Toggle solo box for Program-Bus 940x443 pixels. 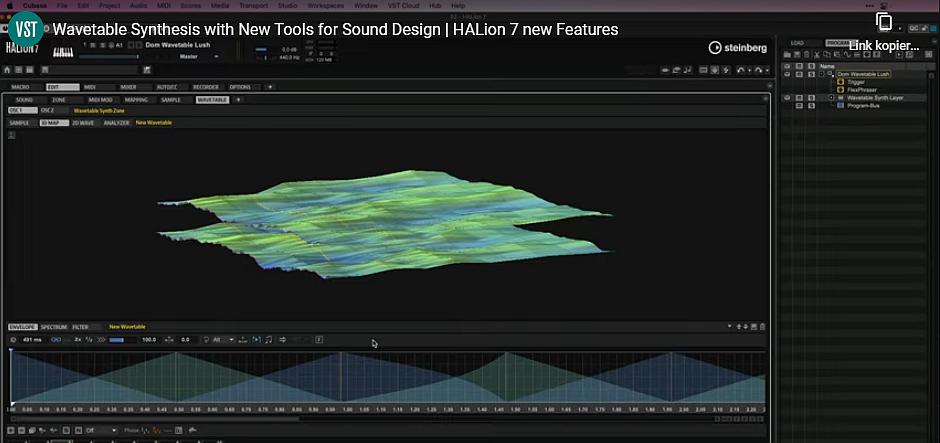tap(811, 105)
